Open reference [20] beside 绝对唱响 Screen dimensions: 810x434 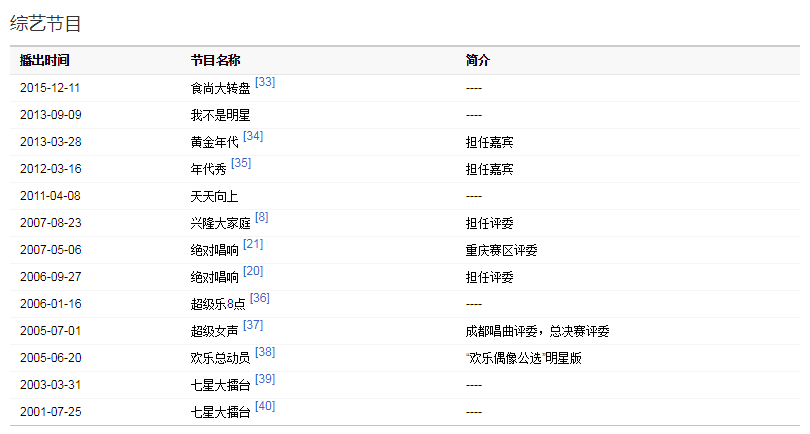(x=253, y=272)
